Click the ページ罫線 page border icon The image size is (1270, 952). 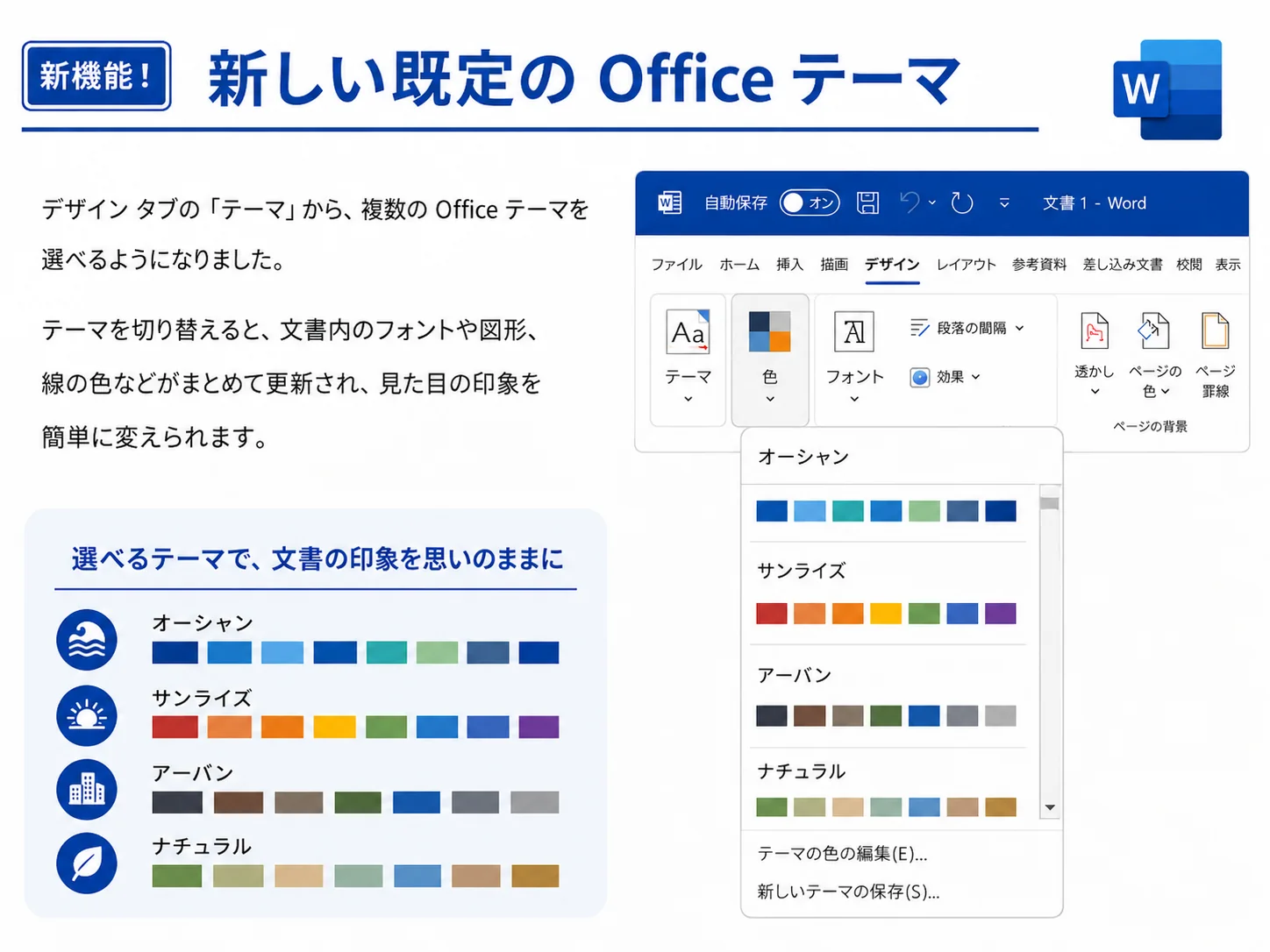pyautogui.click(x=1215, y=331)
